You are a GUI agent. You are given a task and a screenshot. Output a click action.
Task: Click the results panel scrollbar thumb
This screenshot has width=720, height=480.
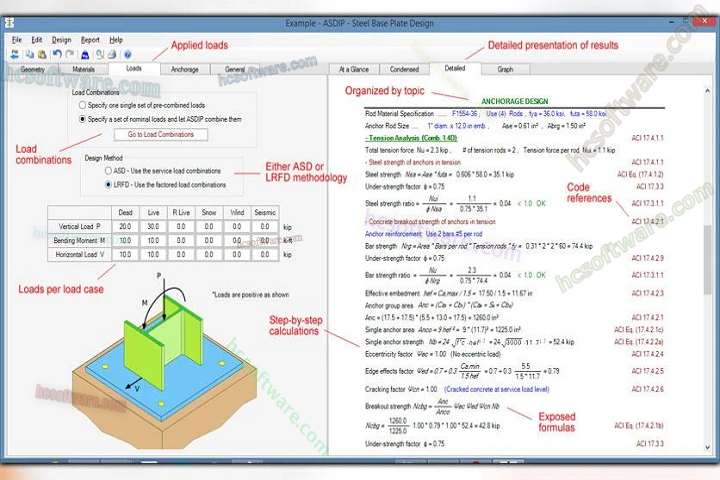coord(707,260)
